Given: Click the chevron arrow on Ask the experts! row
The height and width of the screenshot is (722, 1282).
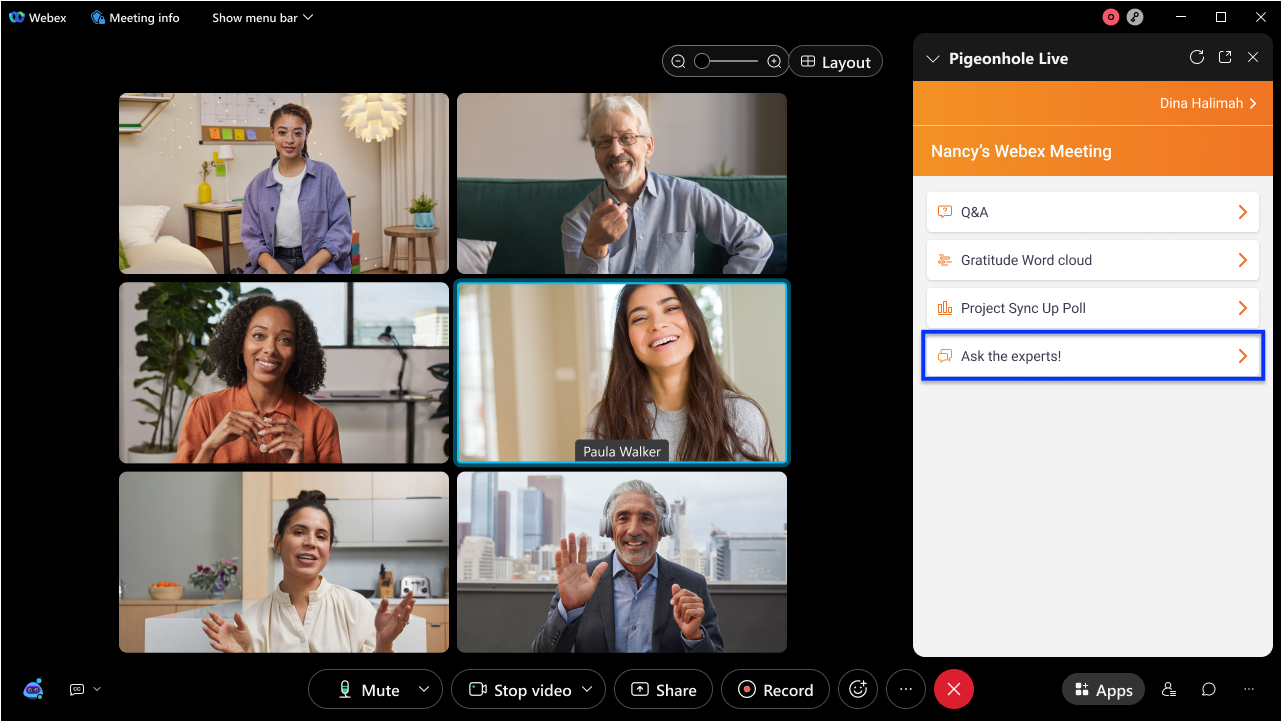Looking at the screenshot, I should (x=1243, y=356).
